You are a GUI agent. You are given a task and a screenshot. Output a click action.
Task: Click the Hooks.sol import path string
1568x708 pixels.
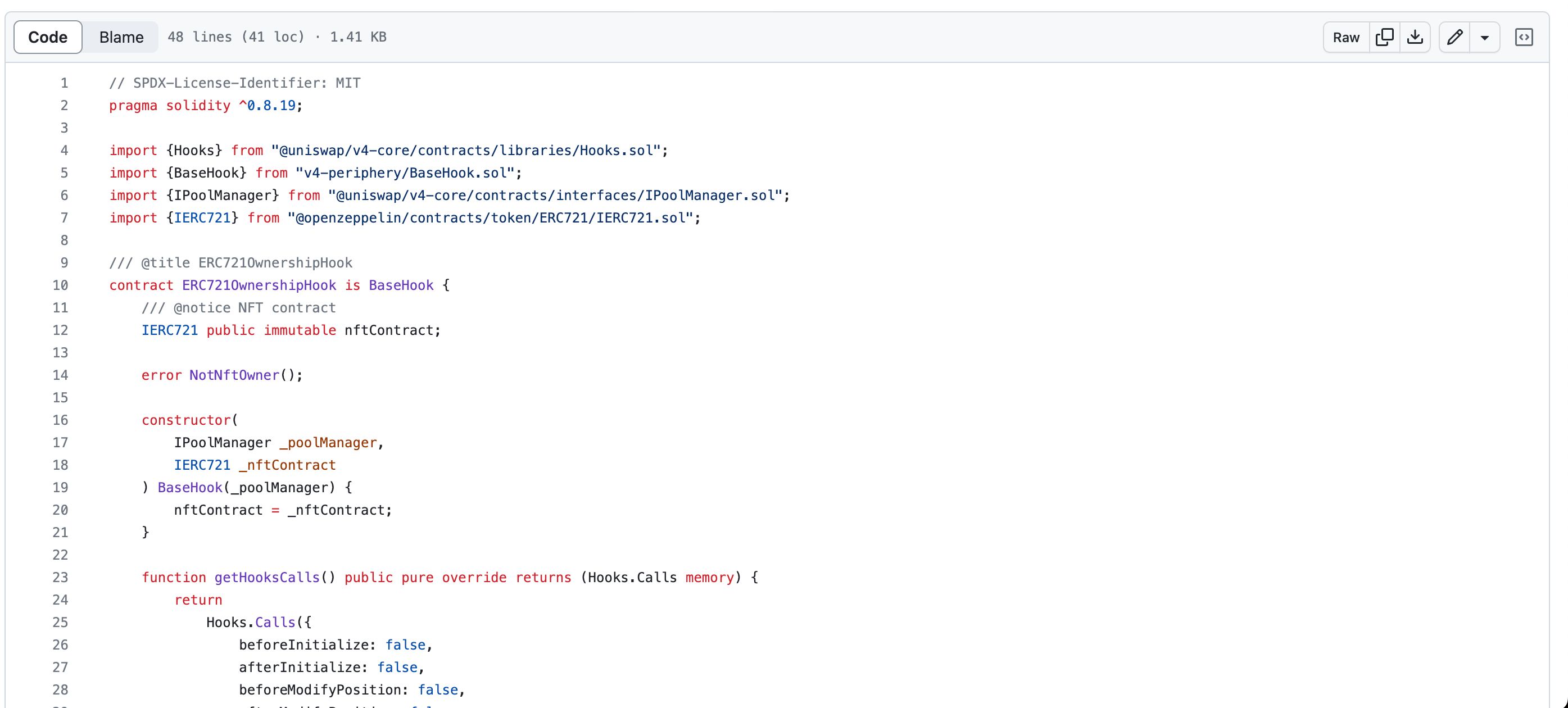click(466, 151)
